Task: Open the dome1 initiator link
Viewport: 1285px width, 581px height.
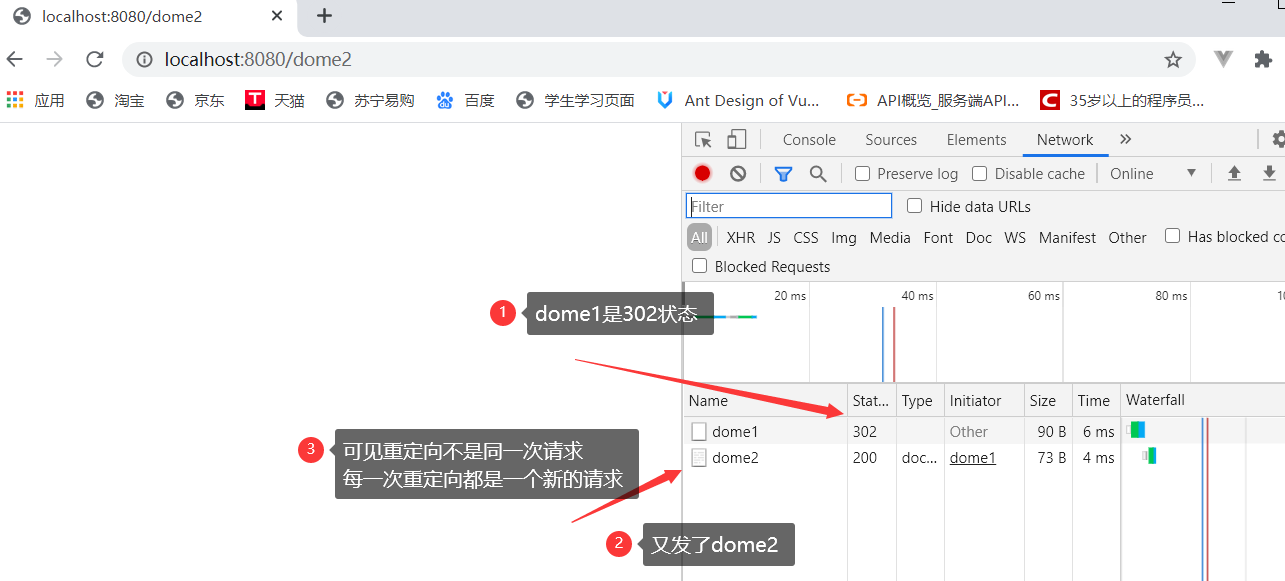Action: pyautogui.click(x=971, y=457)
